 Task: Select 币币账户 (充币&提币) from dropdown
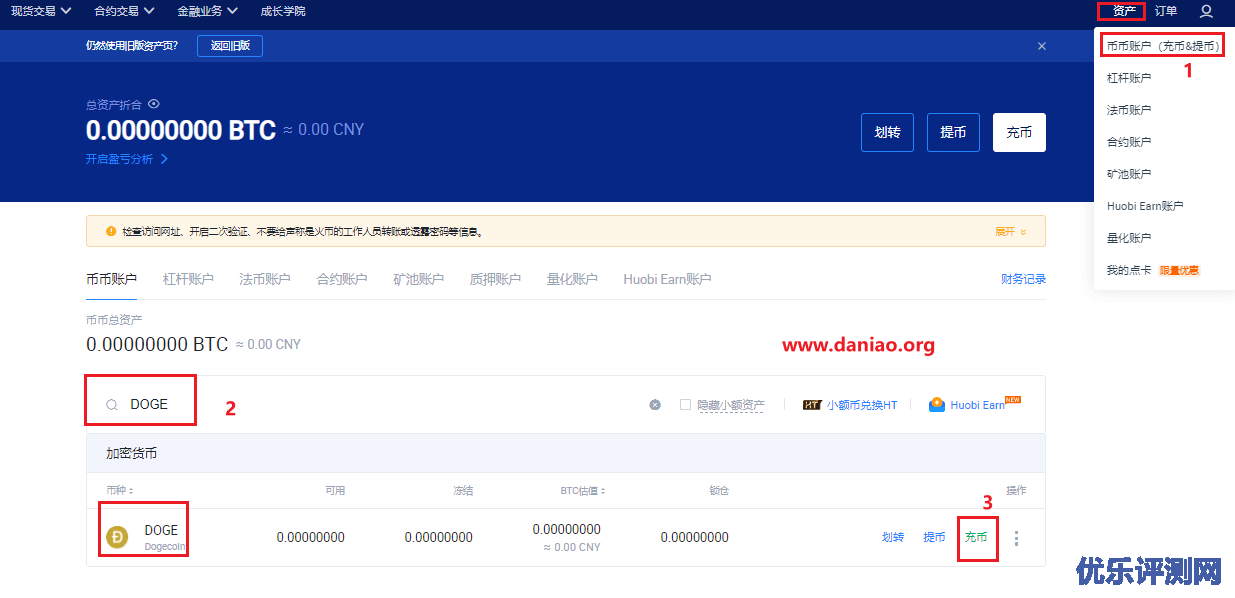1161,46
